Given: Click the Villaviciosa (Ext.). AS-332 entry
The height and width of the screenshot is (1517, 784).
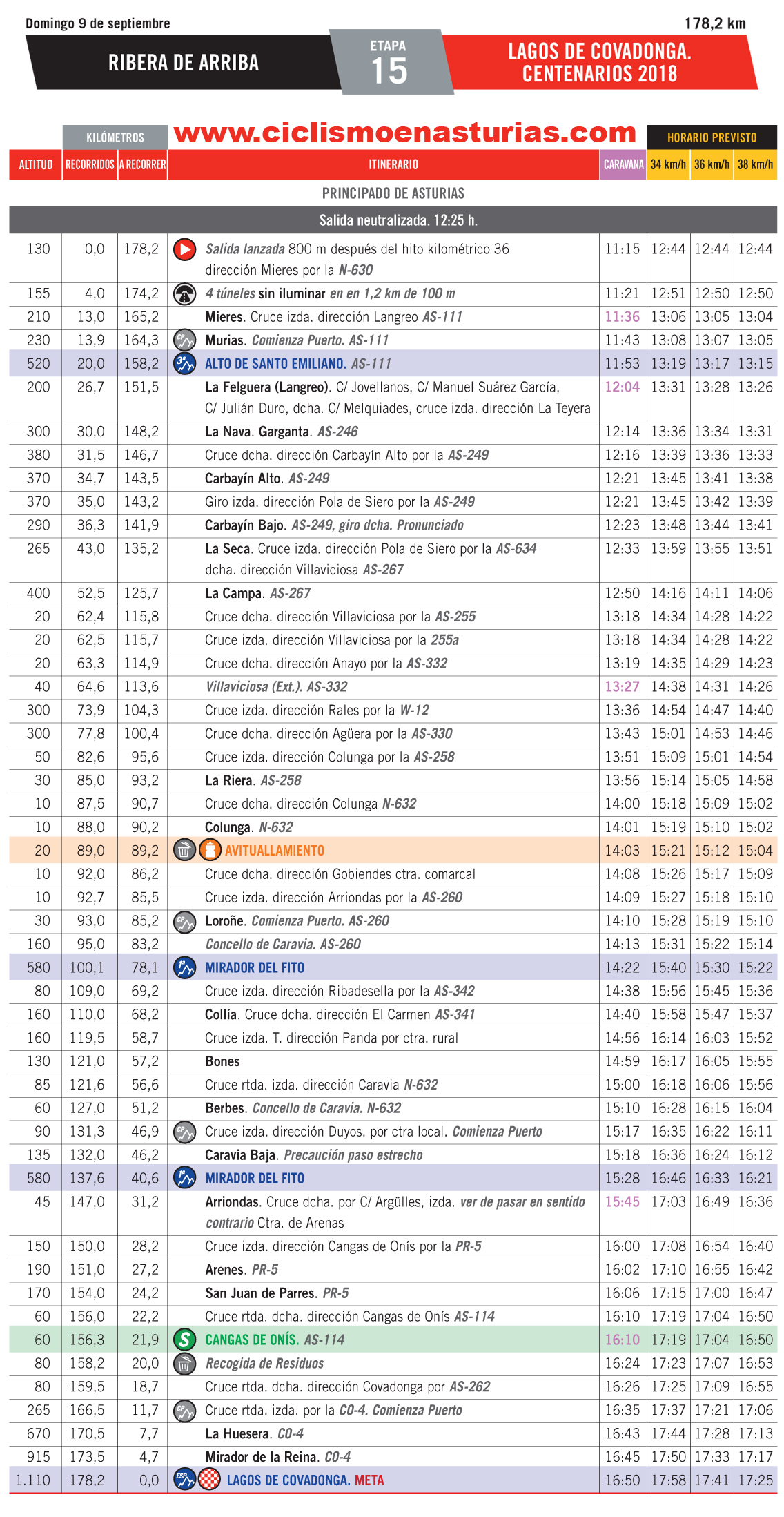Looking at the screenshot, I should coord(276,687).
